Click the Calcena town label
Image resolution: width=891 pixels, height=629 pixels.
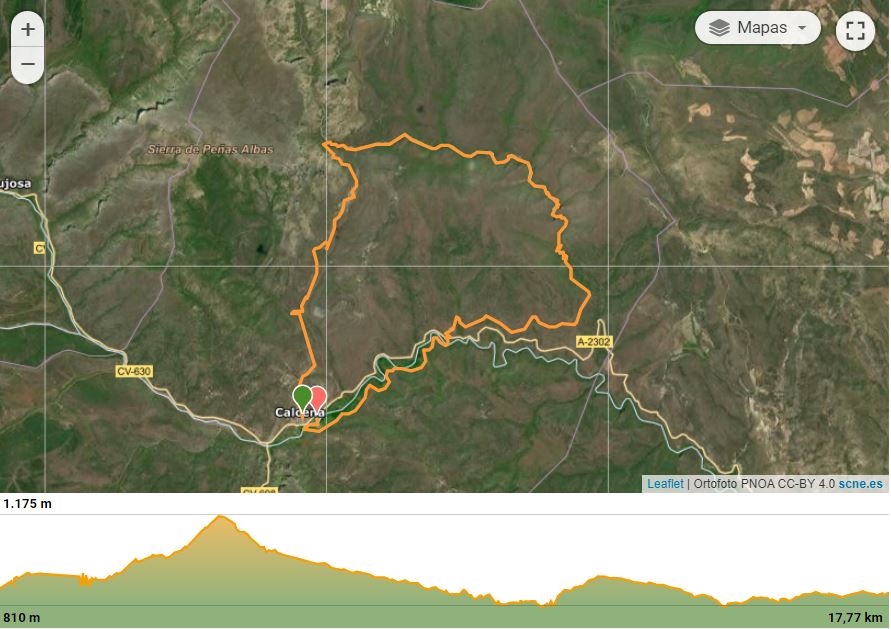coord(299,413)
